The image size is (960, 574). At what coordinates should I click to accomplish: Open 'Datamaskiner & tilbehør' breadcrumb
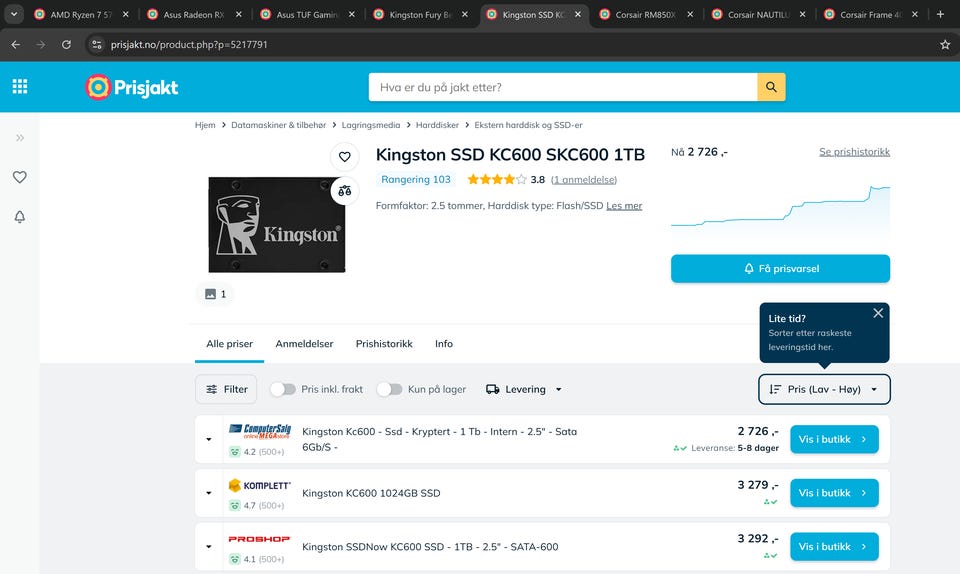(279, 125)
